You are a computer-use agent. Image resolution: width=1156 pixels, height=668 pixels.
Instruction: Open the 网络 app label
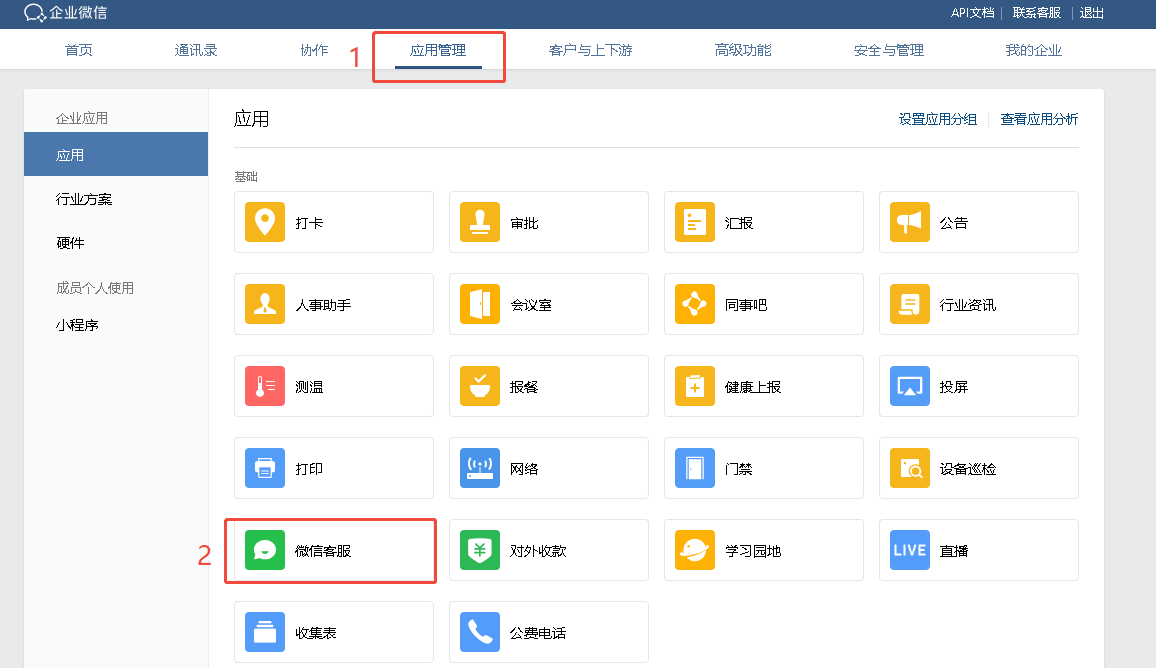click(524, 468)
